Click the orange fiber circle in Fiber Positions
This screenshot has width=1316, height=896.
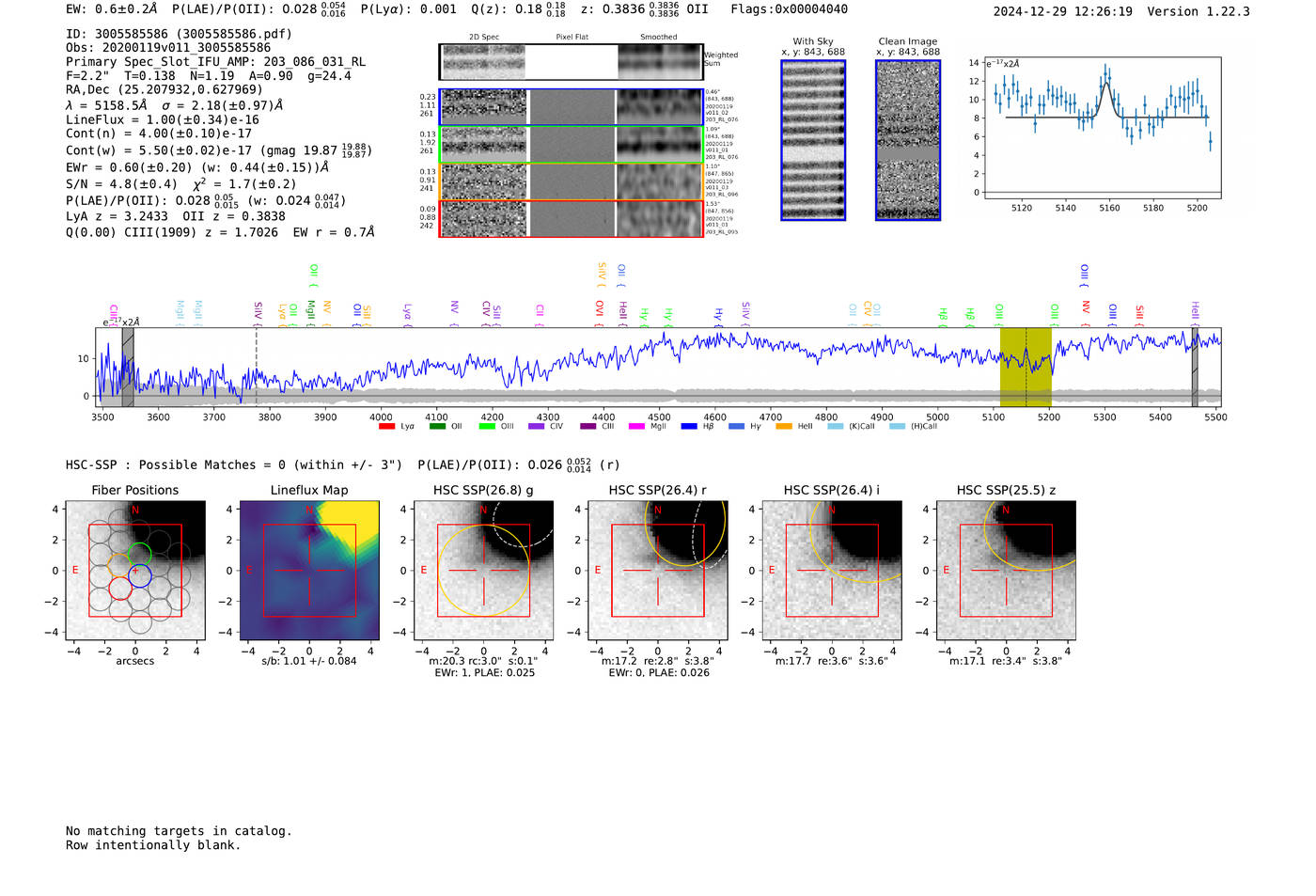pos(119,566)
